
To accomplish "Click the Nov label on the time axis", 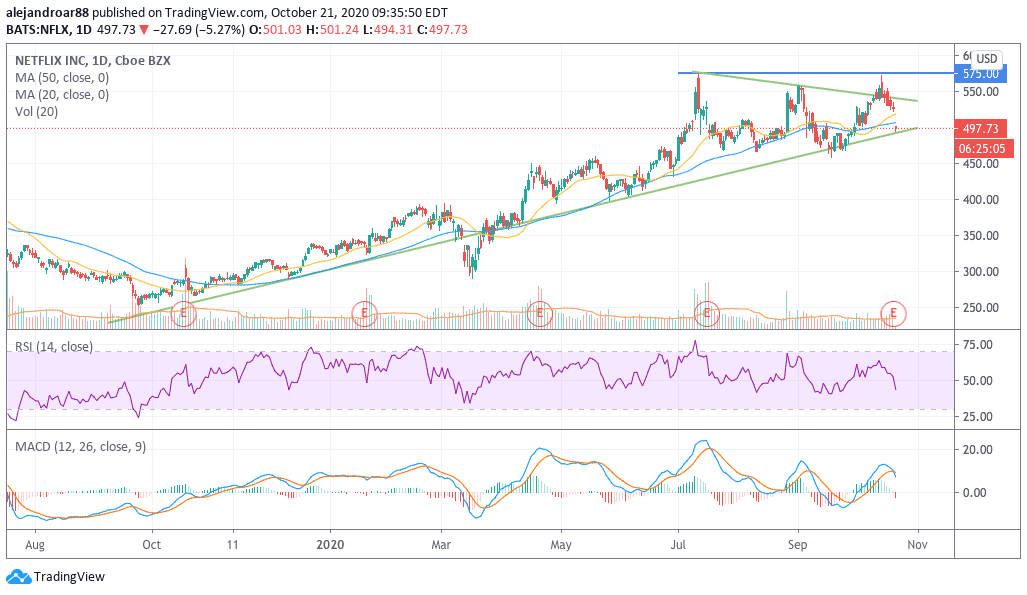I will [917, 545].
